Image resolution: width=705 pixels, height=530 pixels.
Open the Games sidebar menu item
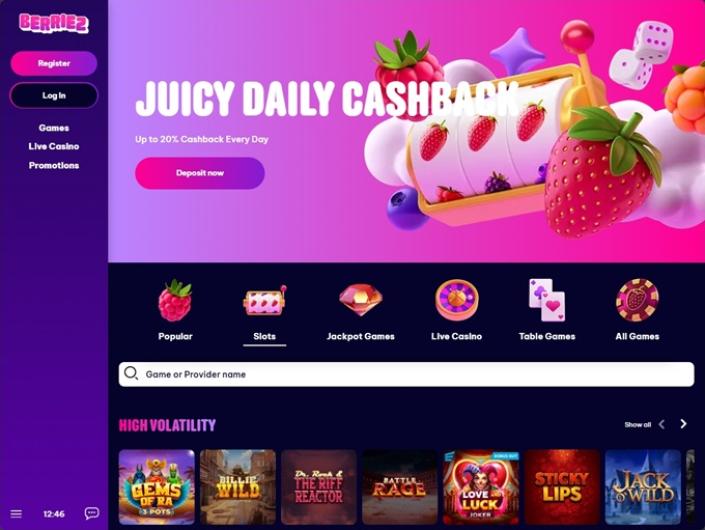pos(54,128)
